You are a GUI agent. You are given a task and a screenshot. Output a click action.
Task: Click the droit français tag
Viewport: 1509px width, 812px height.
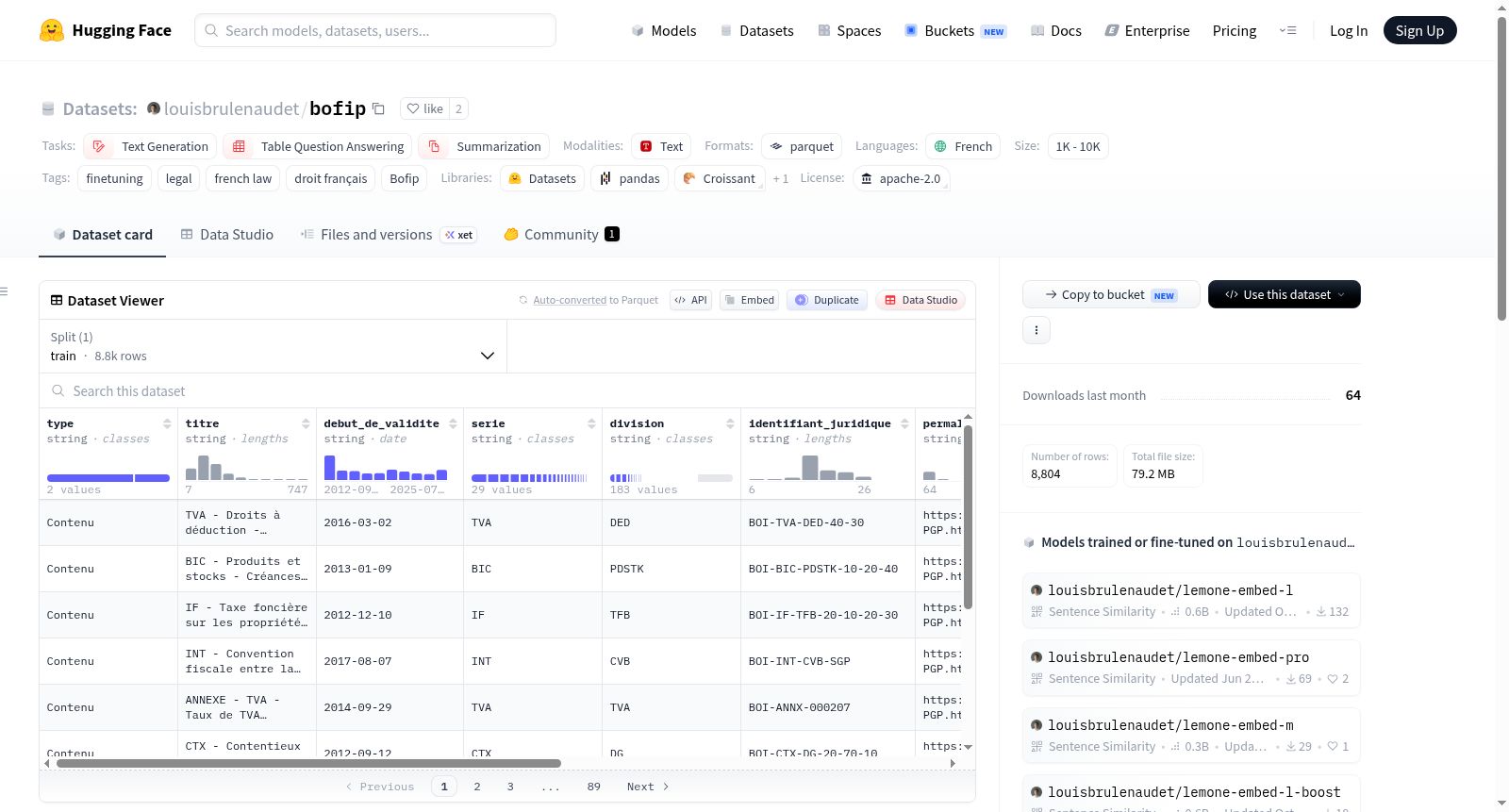(331, 178)
